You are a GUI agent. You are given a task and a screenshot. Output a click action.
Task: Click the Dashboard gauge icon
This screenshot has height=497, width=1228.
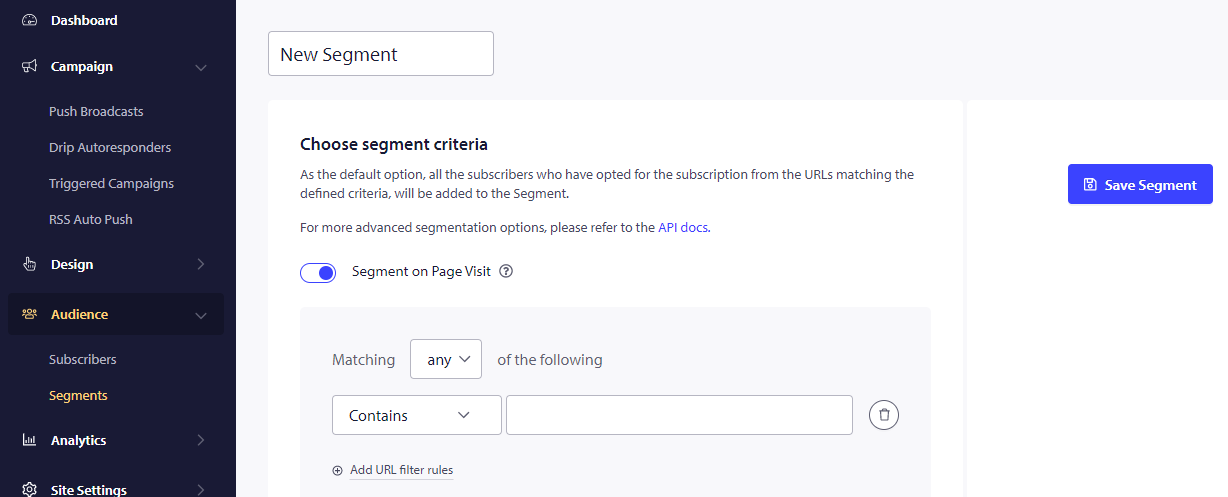point(30,20)
